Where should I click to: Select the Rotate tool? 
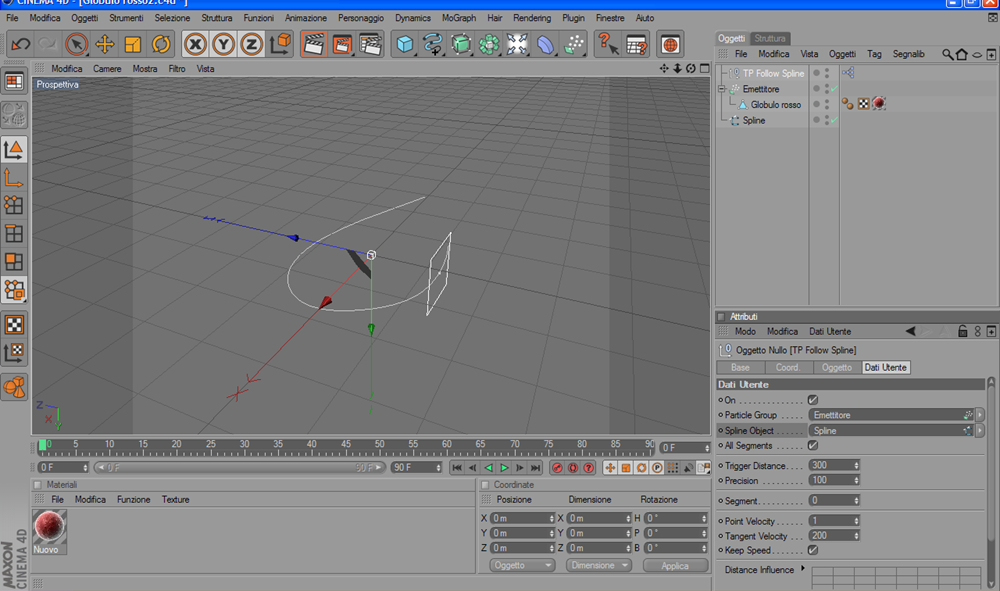pyautogui.click(x=161, y=44)
